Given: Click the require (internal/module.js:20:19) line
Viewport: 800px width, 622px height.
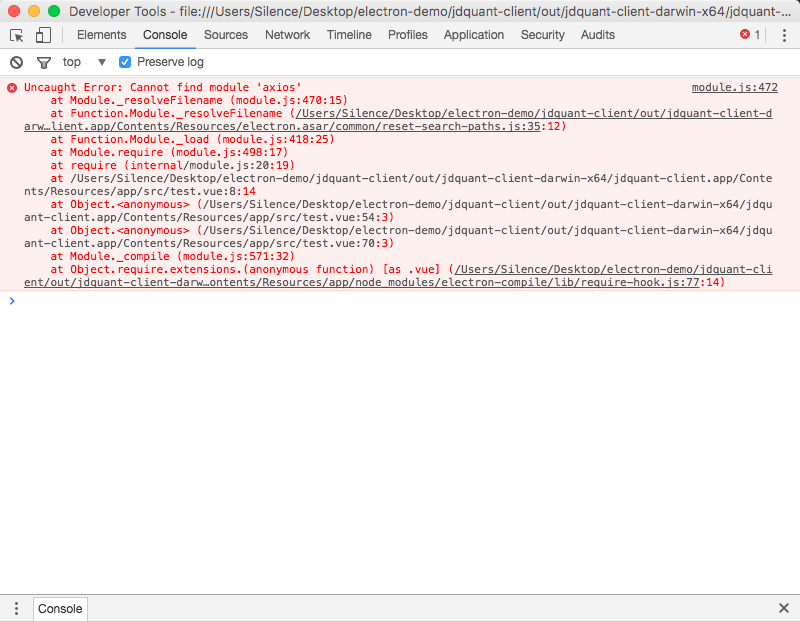Looking at the screenshot, I should pos(172,165).
